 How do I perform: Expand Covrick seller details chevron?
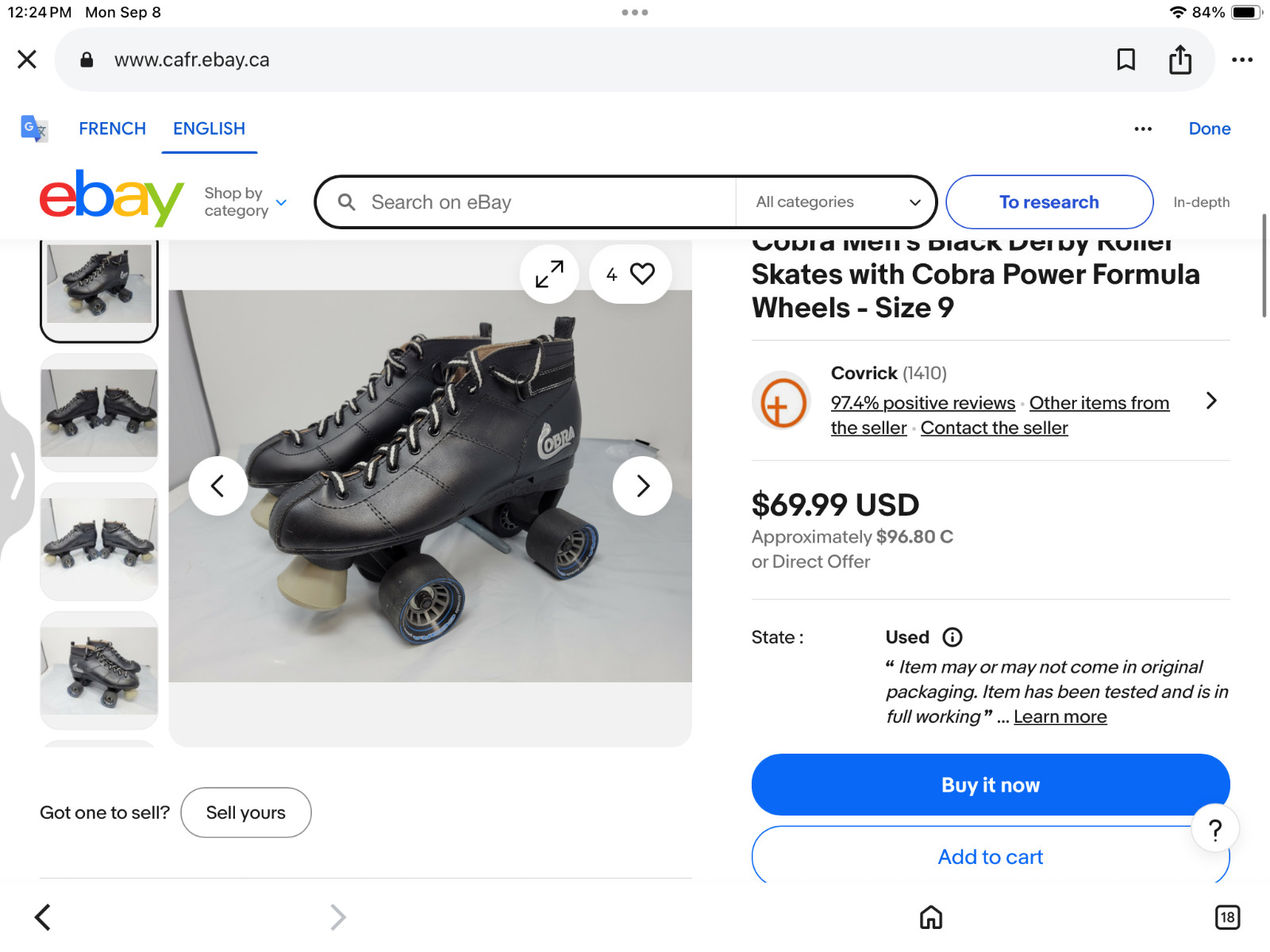click(x=1211, y=401)
